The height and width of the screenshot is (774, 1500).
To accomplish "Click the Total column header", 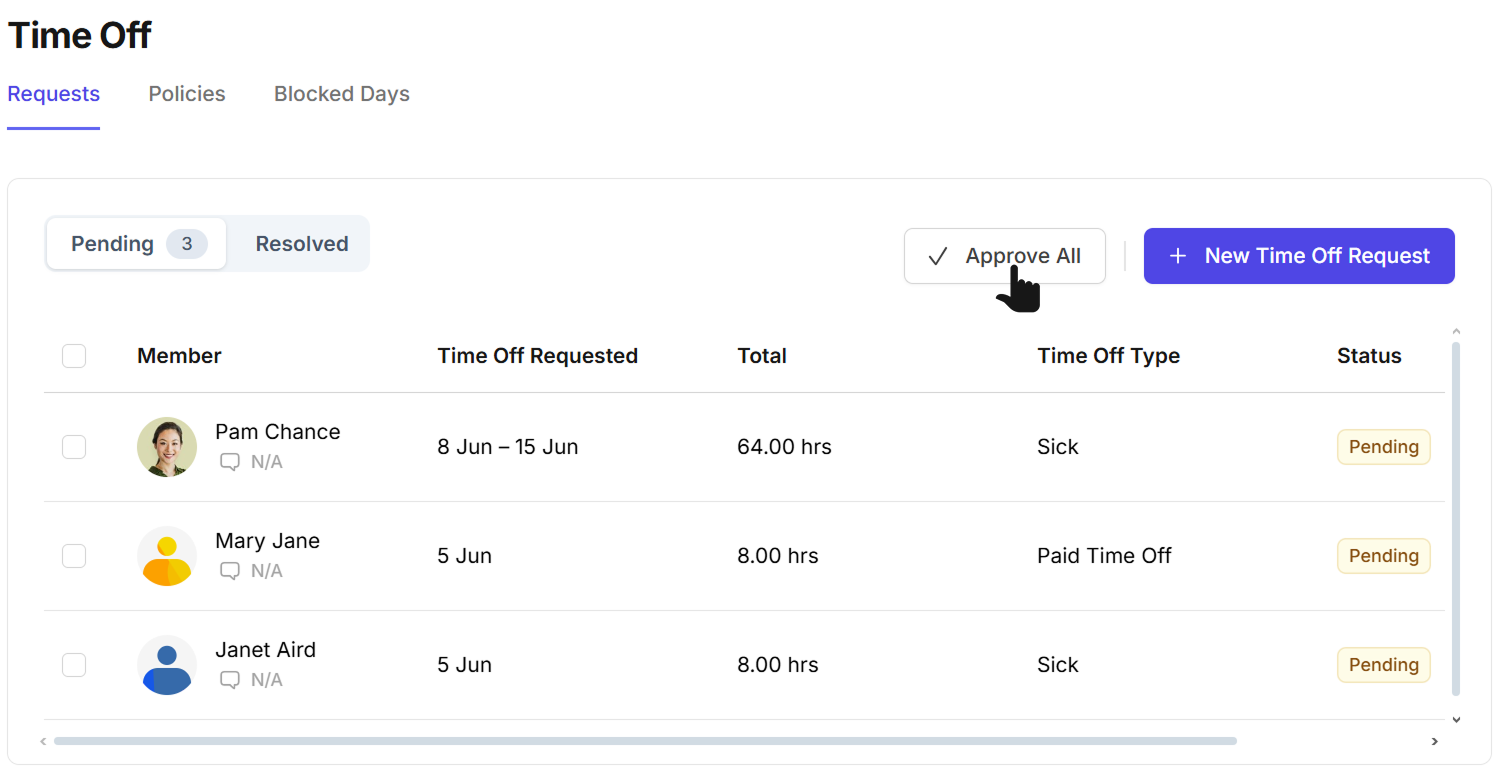I will (762, 356).
